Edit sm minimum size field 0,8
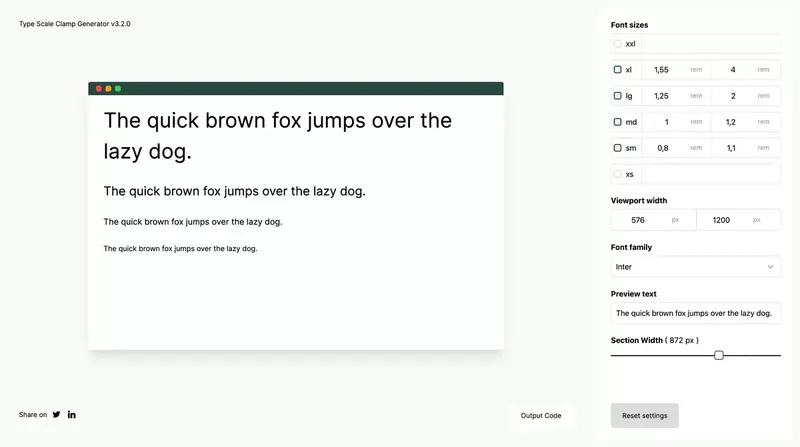Image resolution: width=800 pixels, height=447 pixels. pyautogui.click(x=676, y=148)
